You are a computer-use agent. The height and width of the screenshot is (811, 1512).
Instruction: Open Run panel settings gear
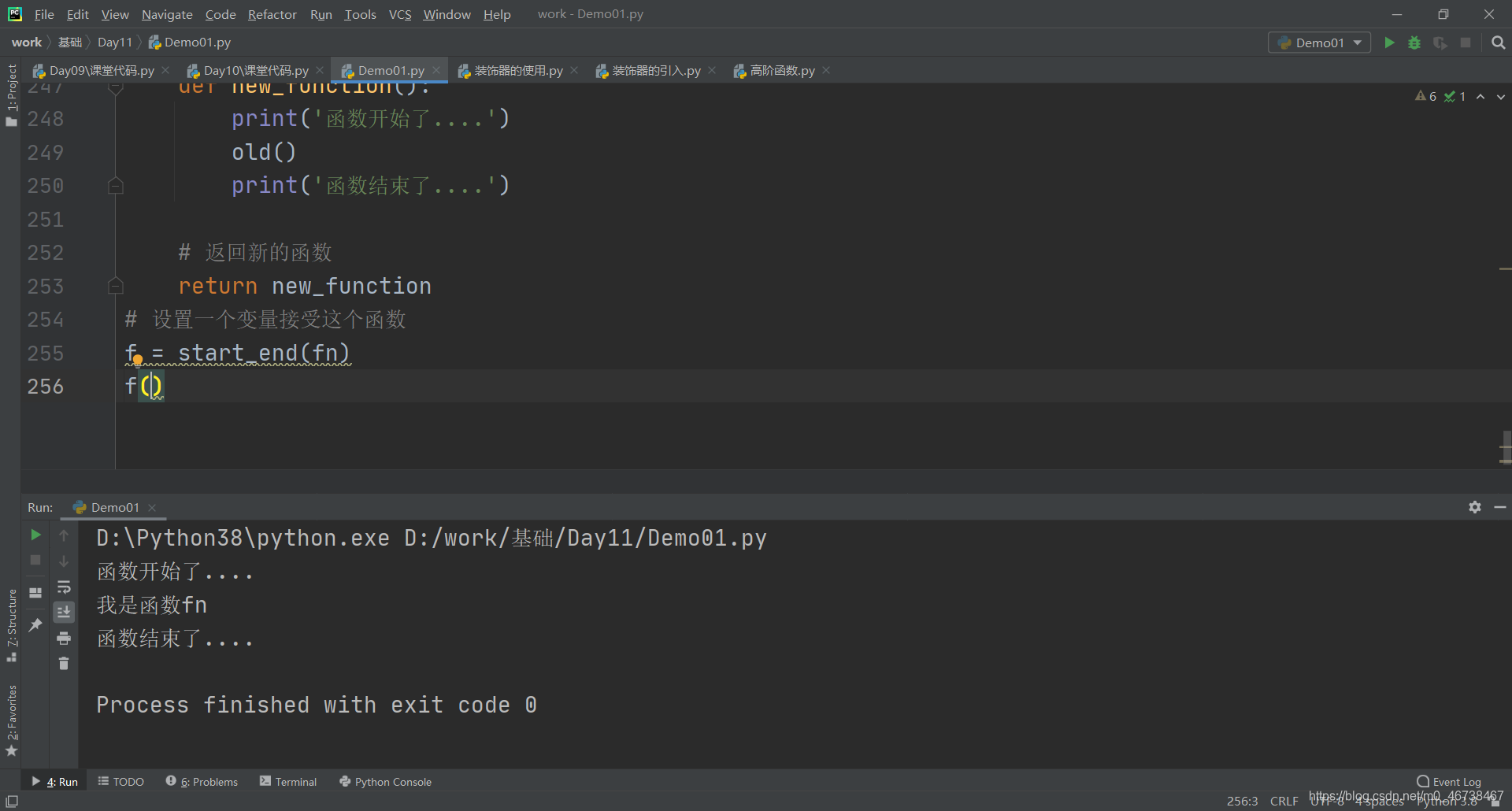click(x=1475, y=507)
